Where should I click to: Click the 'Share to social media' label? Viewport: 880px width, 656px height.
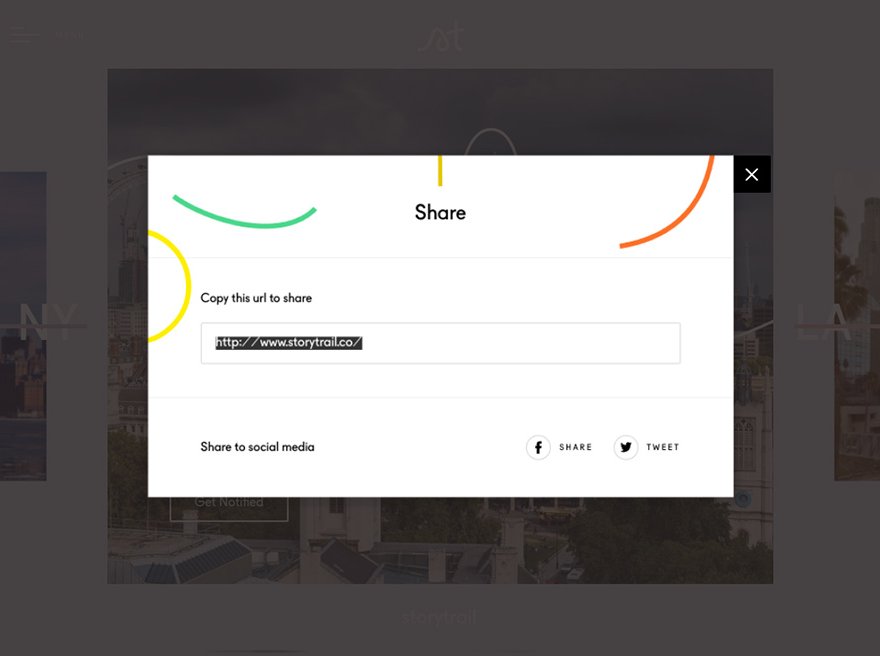tap(257, 447)
